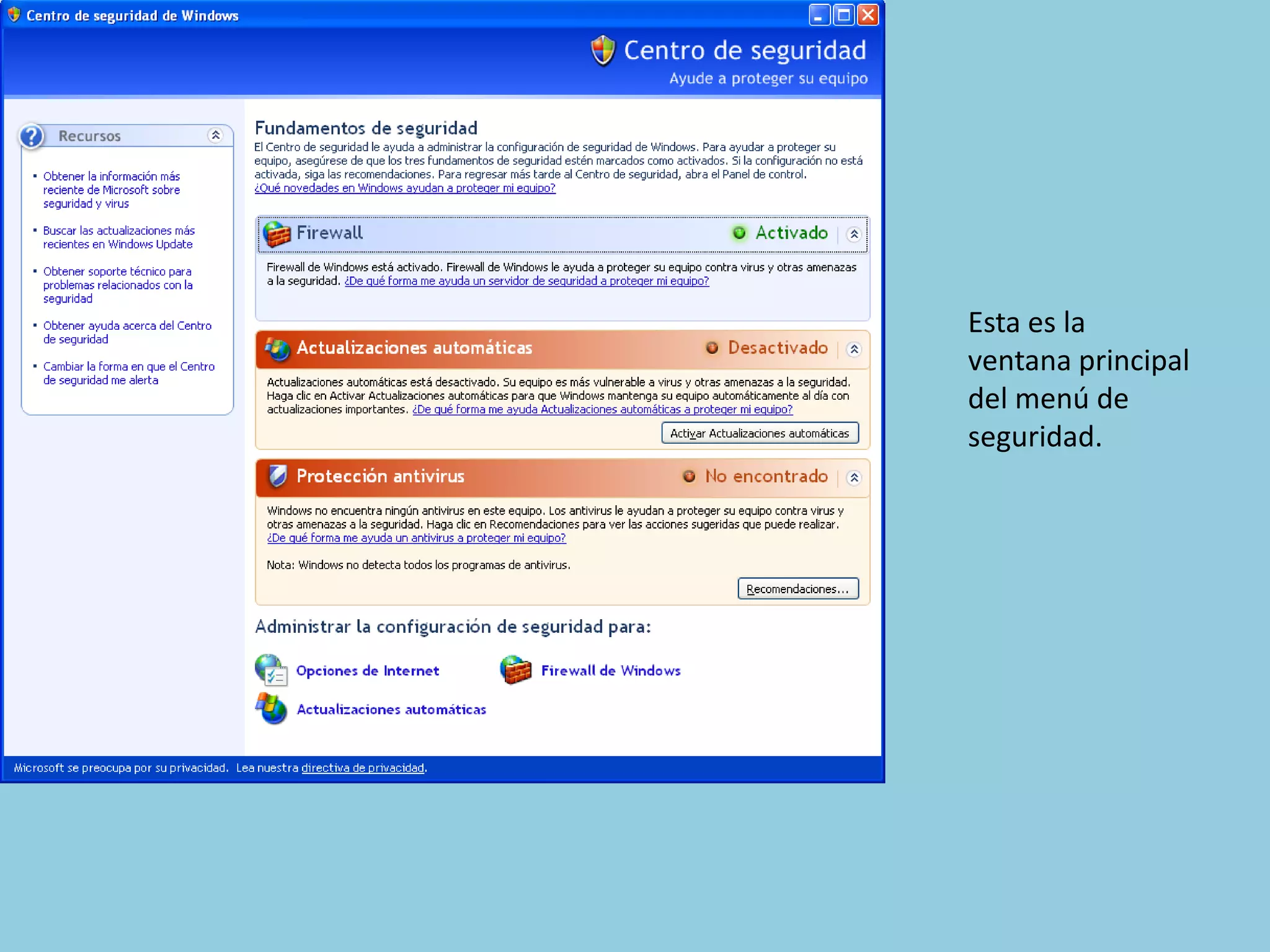Screen dimensions: 1270x952
Task: Collapse the Actualizaciones automáticas section chevron
Action: (x=854, y=350)
